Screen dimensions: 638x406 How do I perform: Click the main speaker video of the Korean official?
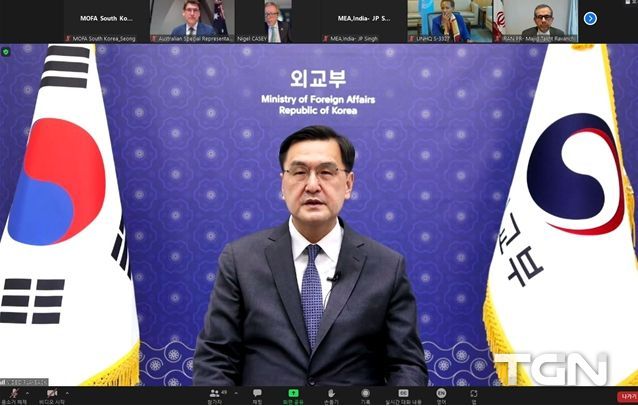pyautogui.click(x=319, y=215)
